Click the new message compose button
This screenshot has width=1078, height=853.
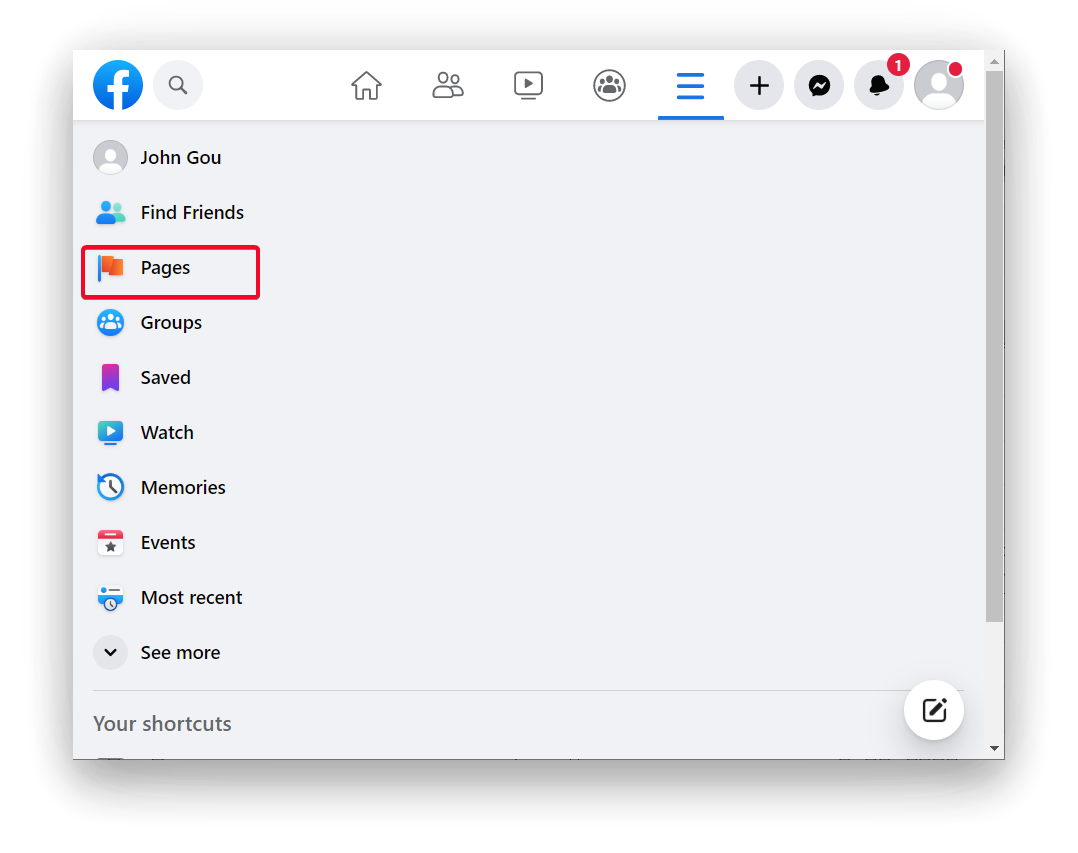934,710
